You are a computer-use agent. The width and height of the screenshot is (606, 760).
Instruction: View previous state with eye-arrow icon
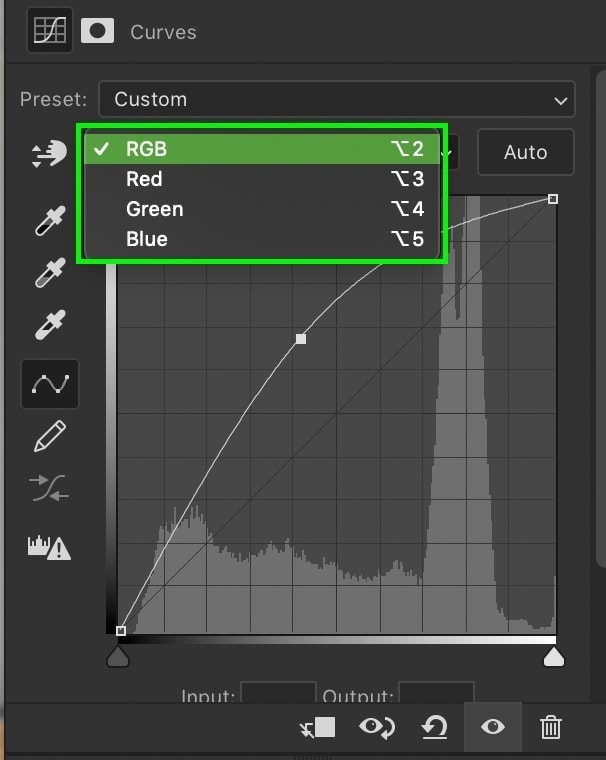377,728
